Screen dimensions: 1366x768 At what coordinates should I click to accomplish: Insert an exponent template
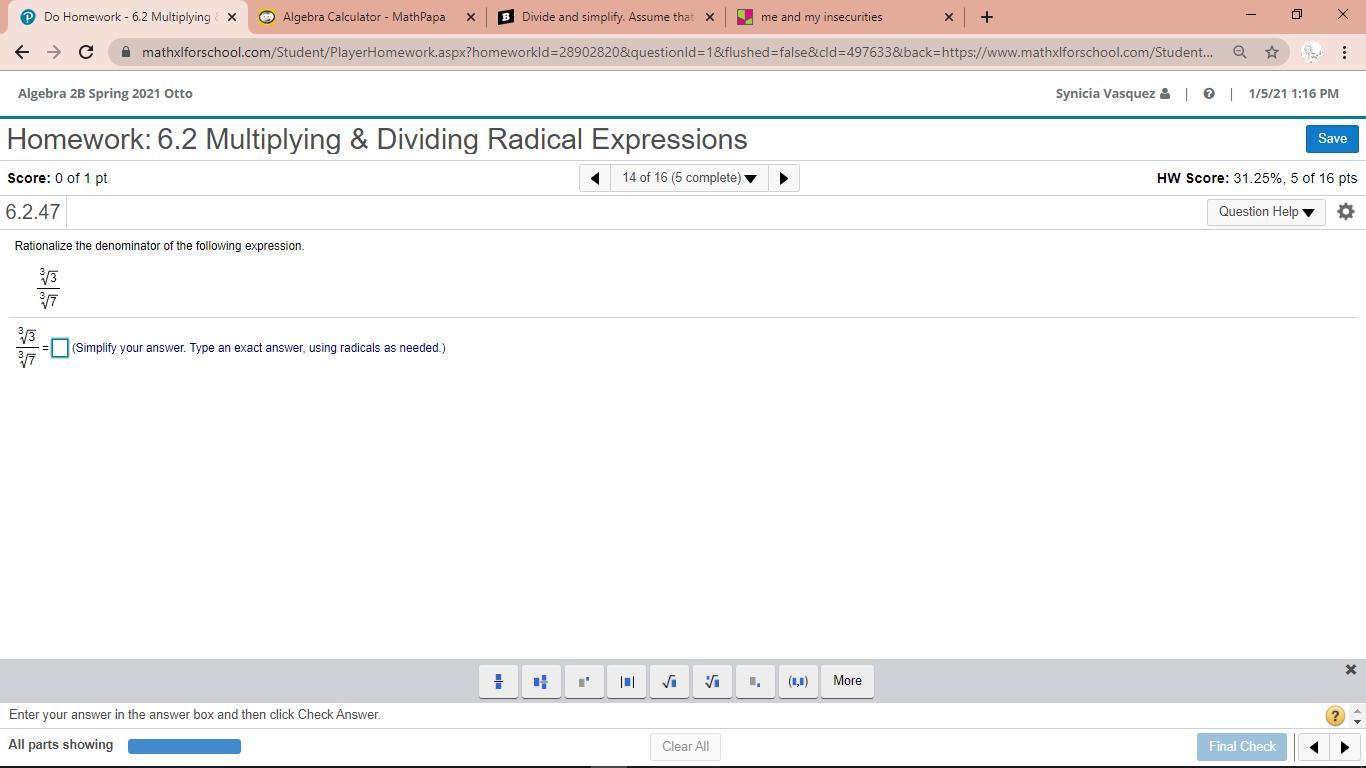coord(584,681)
